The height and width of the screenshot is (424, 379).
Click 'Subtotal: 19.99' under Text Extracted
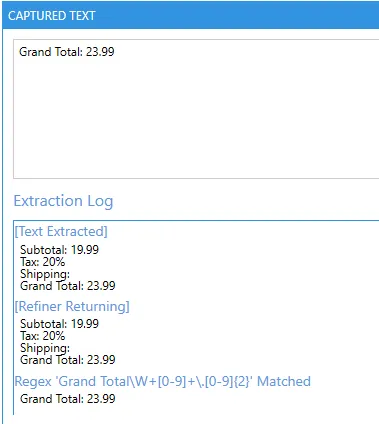(59, 250)
